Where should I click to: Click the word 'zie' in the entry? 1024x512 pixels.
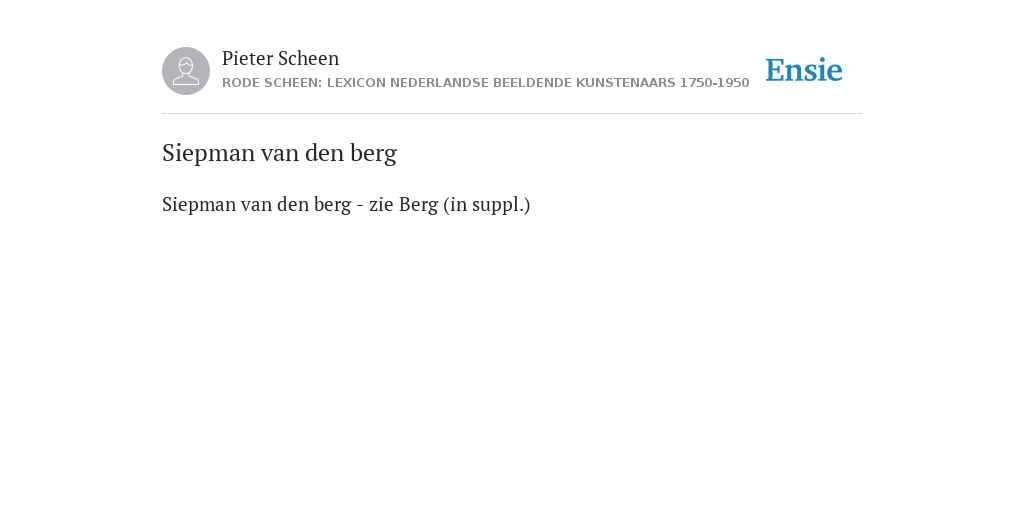[381, 204]
